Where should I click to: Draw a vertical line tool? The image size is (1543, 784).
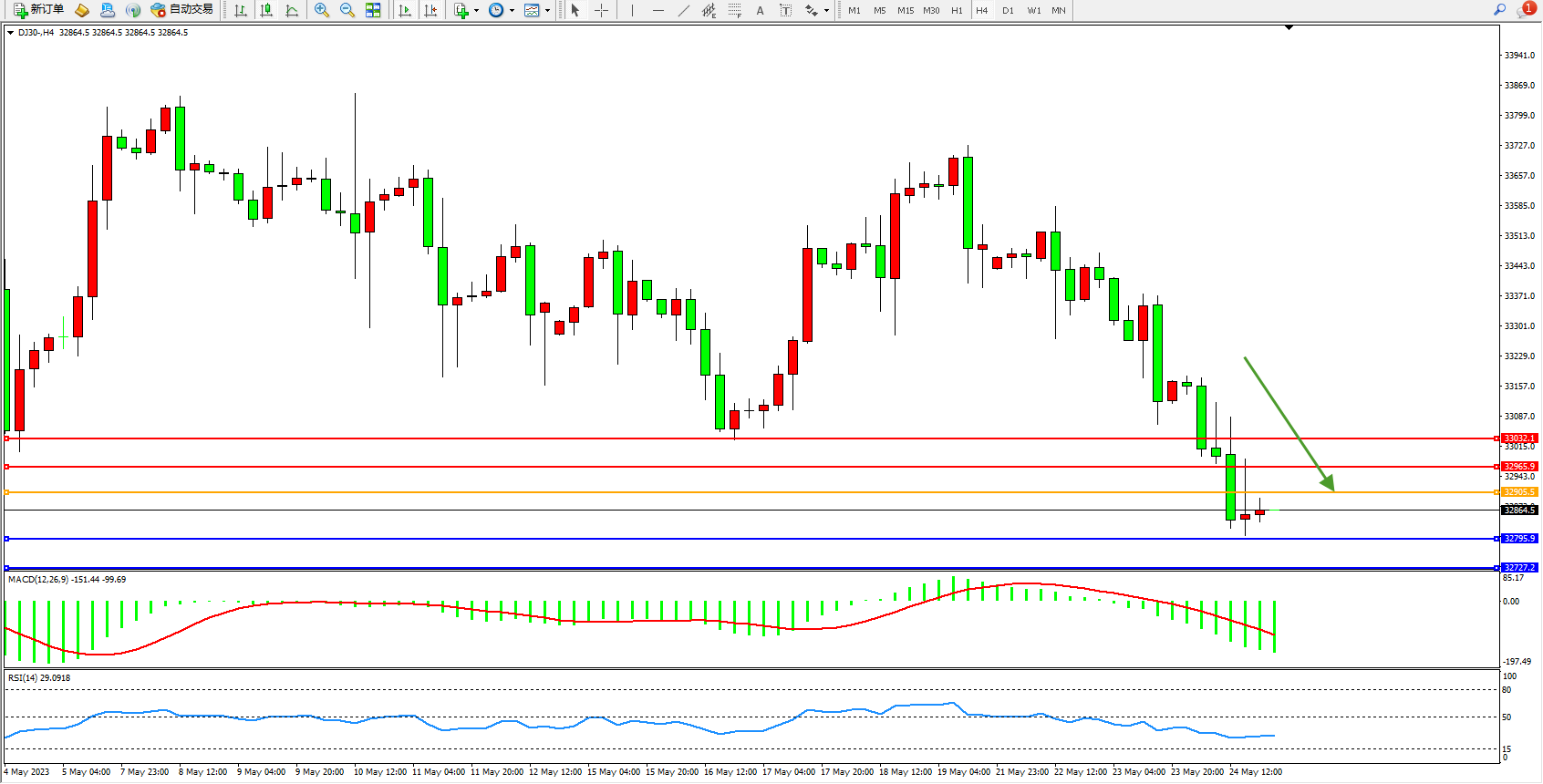click(x=632, y=10)
